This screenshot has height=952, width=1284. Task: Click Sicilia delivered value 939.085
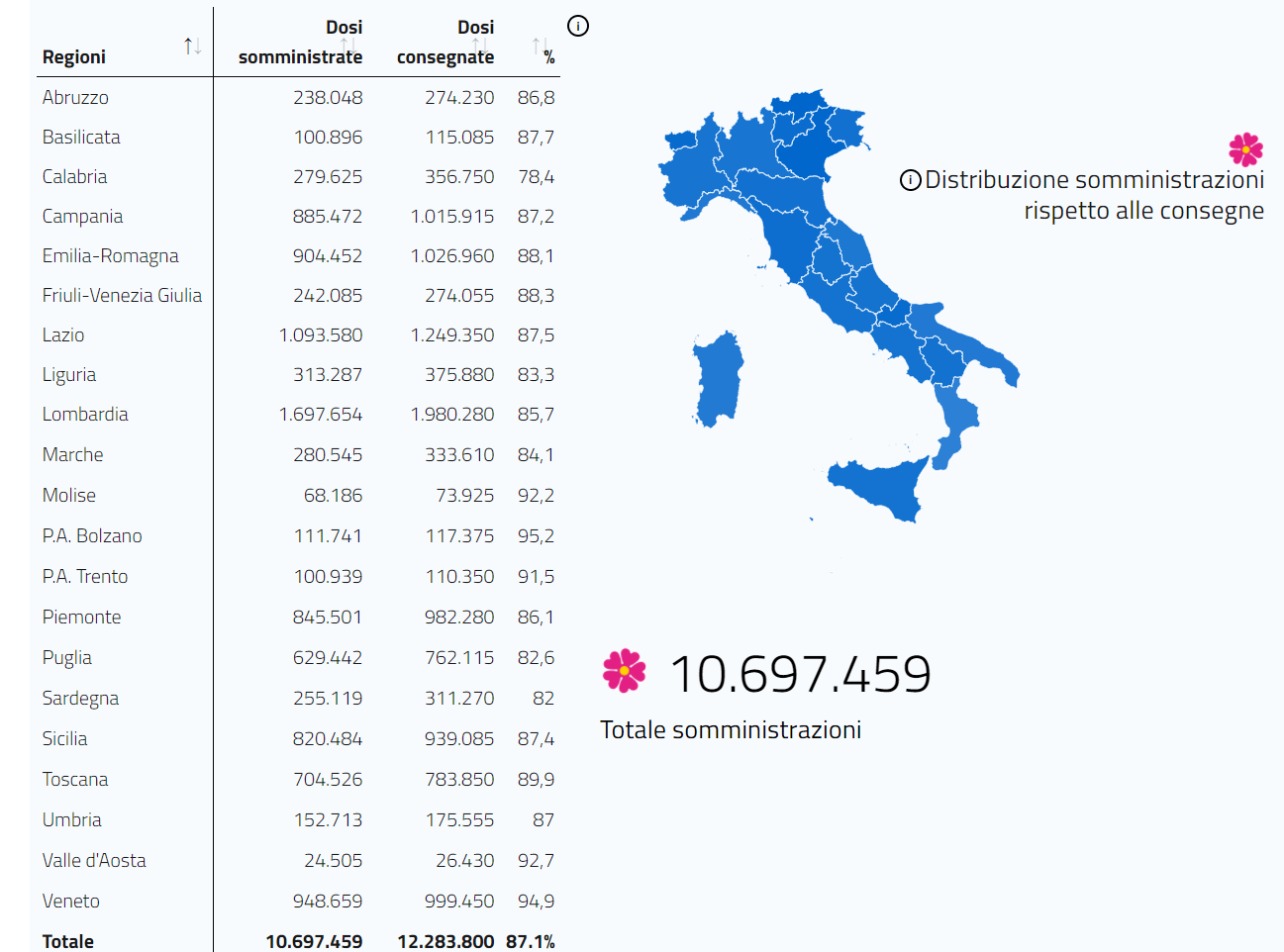[459, 738]
